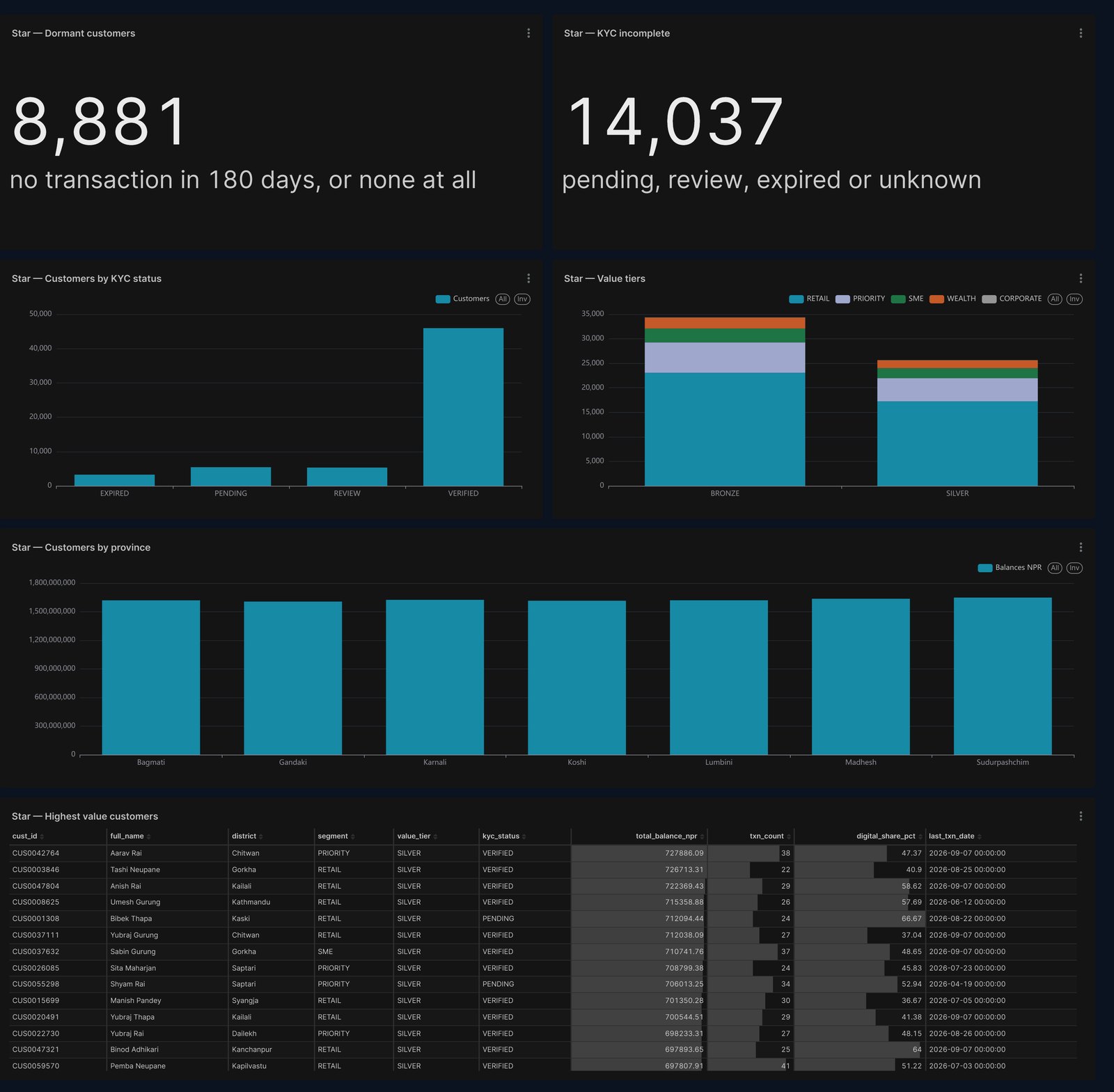Toggle CORPORATE series in Value tiers legend
This screenshot has height=1092, width=1114.
[1012, 299]
